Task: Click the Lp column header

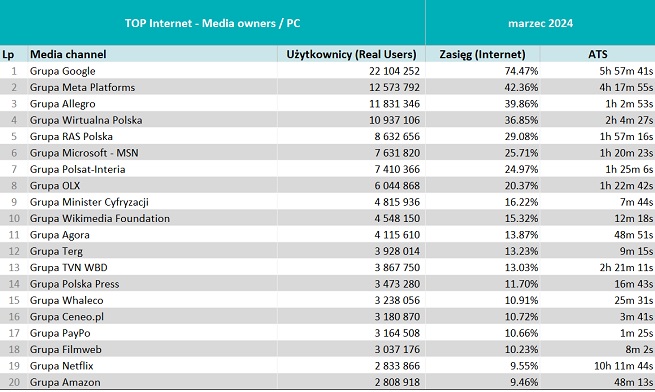Action: [x=8, y=55]
